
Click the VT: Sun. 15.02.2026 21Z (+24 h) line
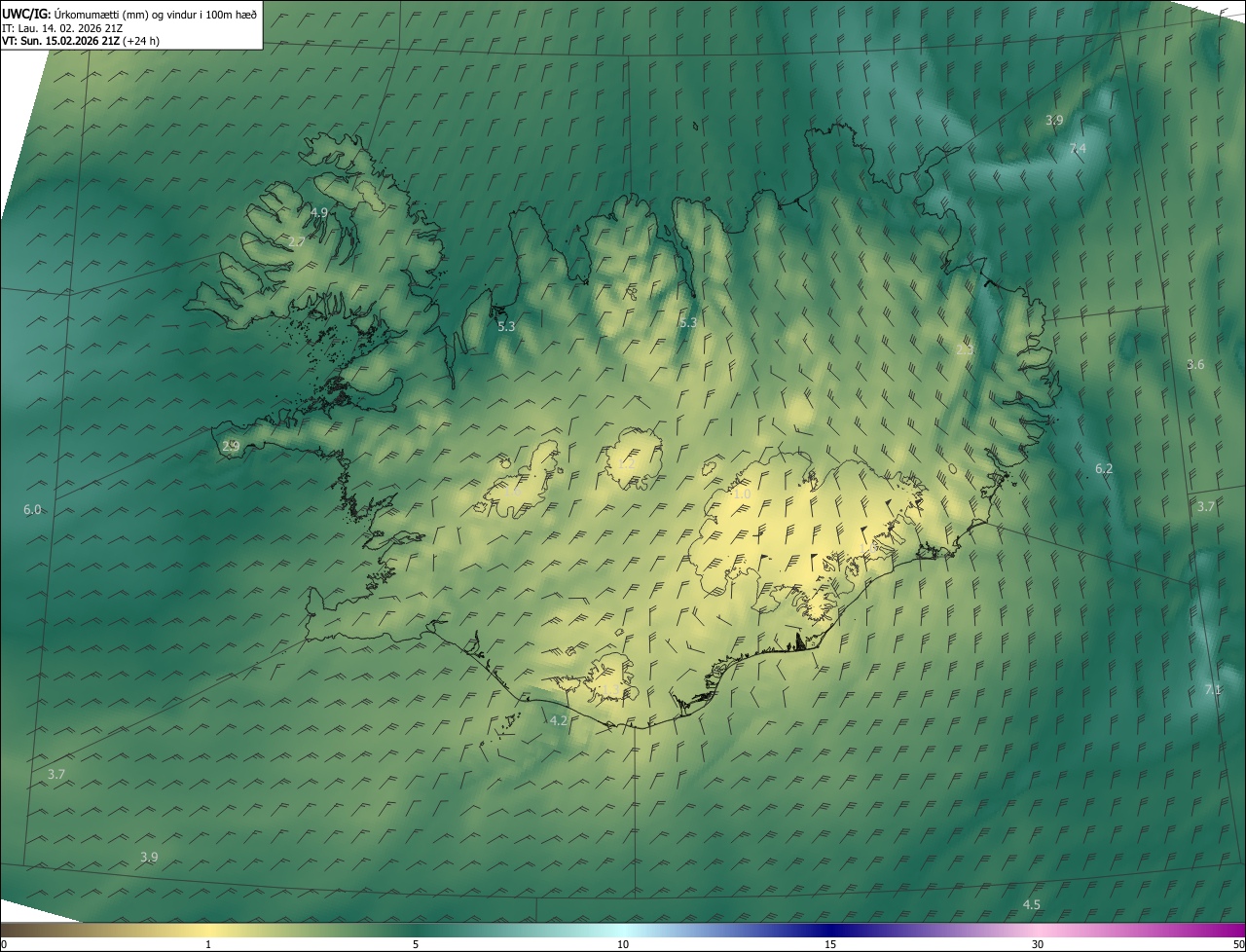(81, 41)
